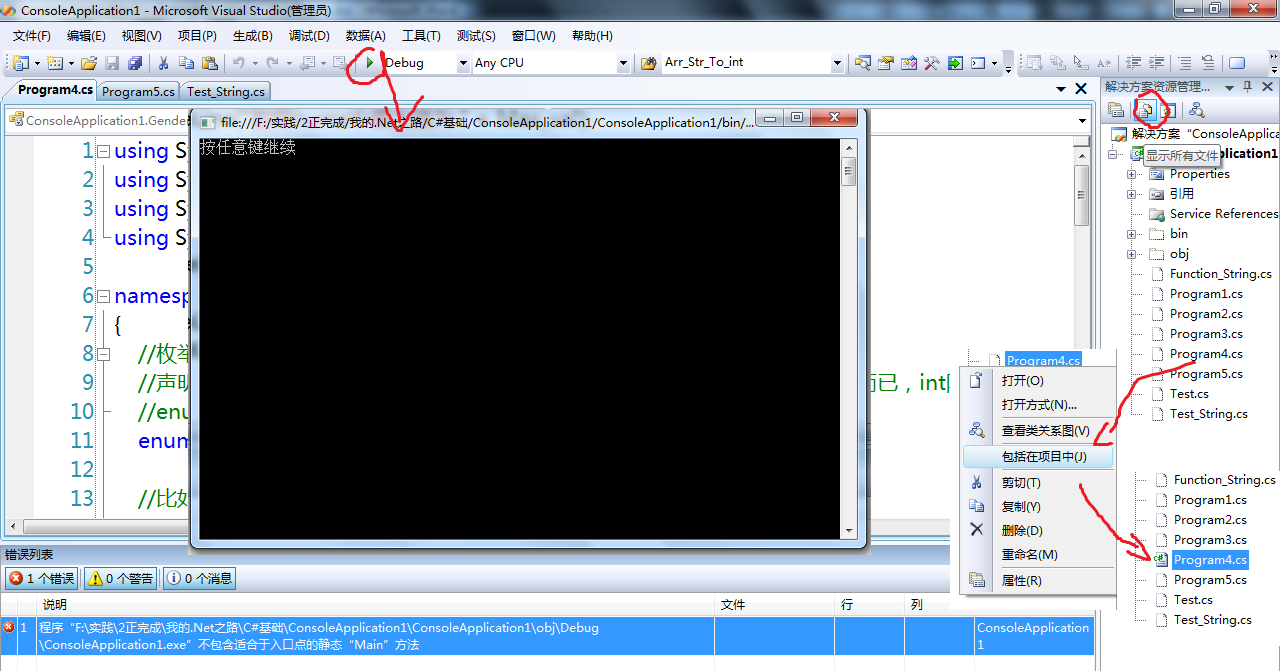The height and width of the screenshot is (671, 1280).
Task: Open the Properties Window toolbar icon
Action: tap(886, 63)
